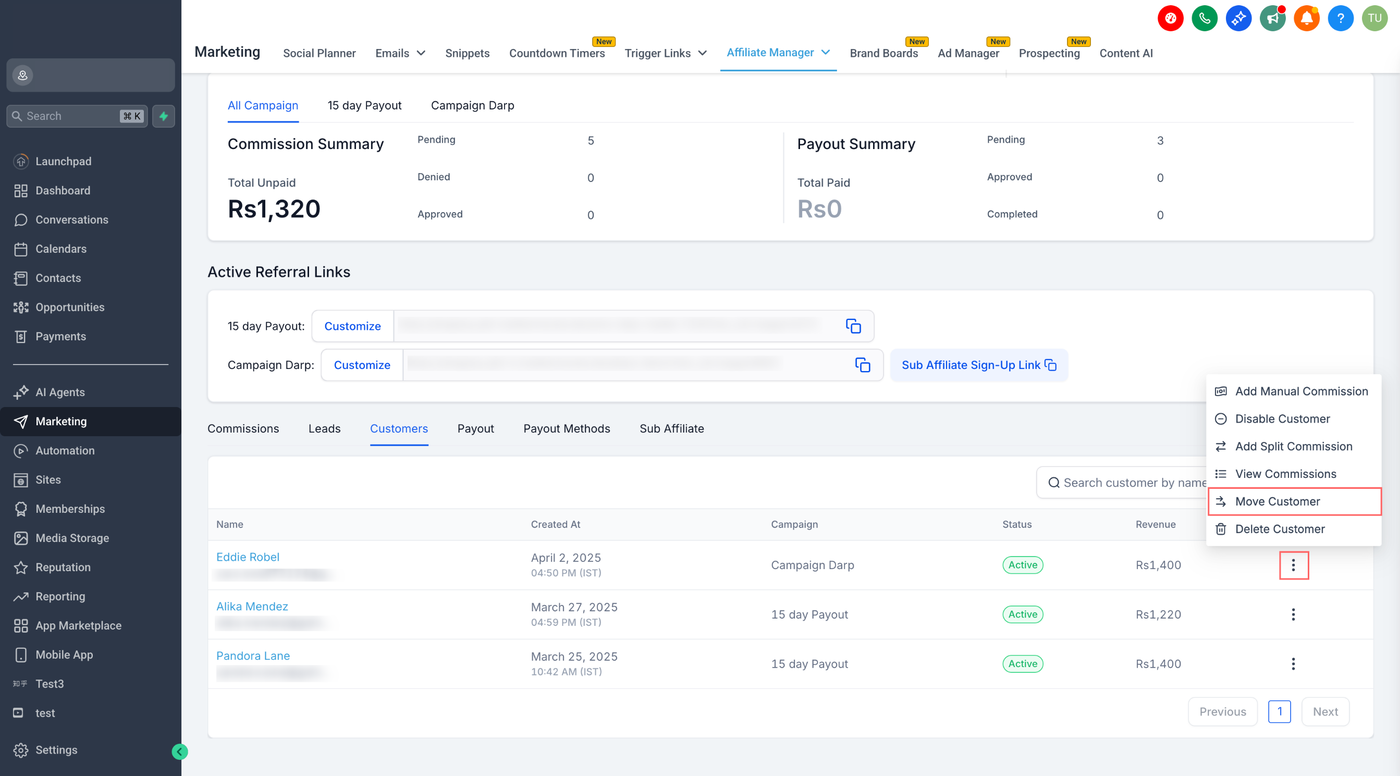Click the notification bell icon
This screenshot has width=1400, height=776.
(1306, 18)
